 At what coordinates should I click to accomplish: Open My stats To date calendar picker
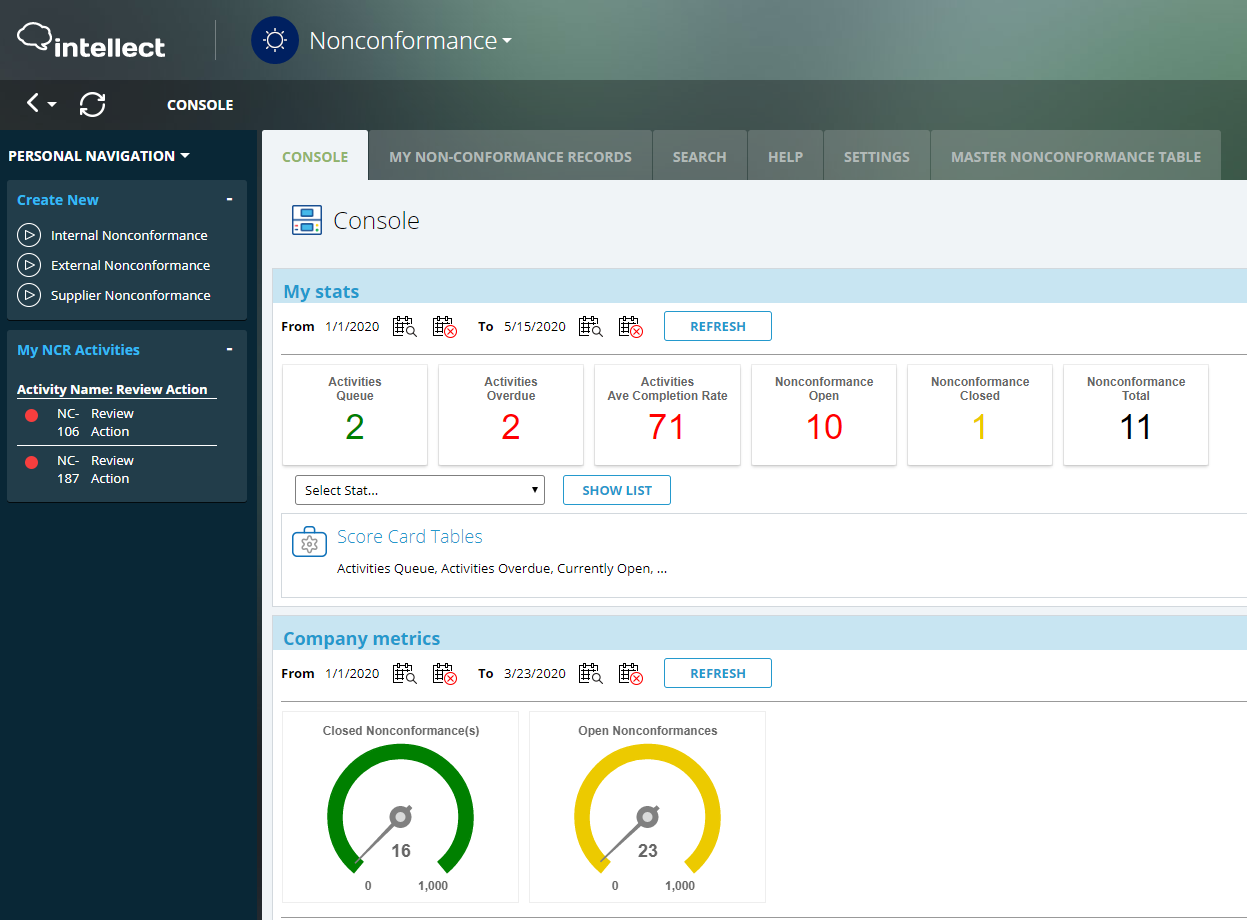(590, 327)
